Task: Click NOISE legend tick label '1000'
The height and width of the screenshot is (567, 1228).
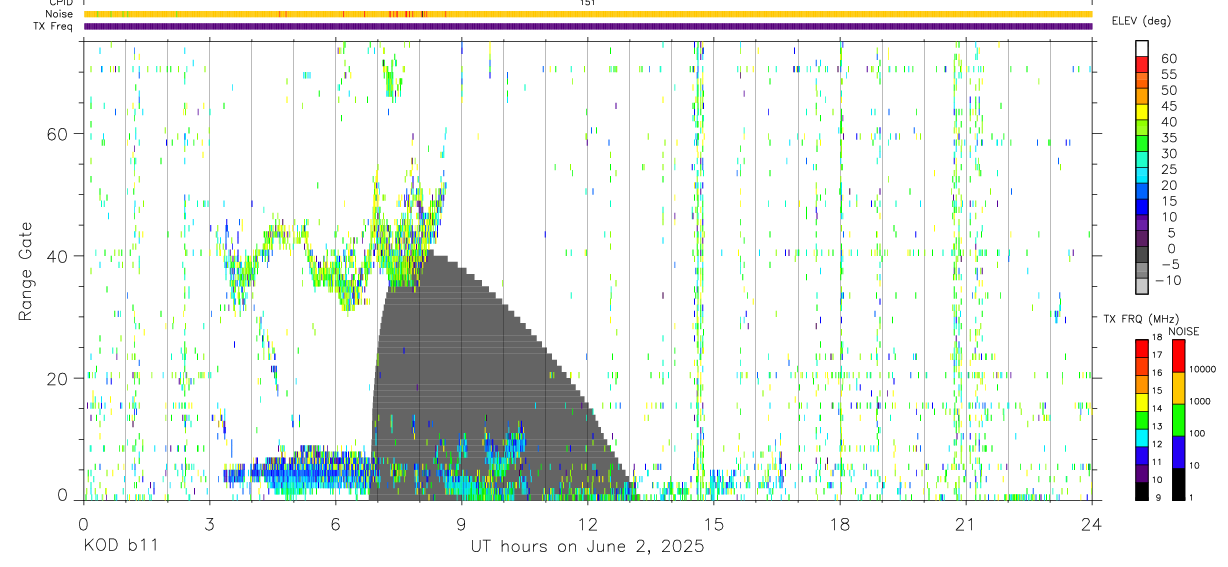Action: (1200, 401)
